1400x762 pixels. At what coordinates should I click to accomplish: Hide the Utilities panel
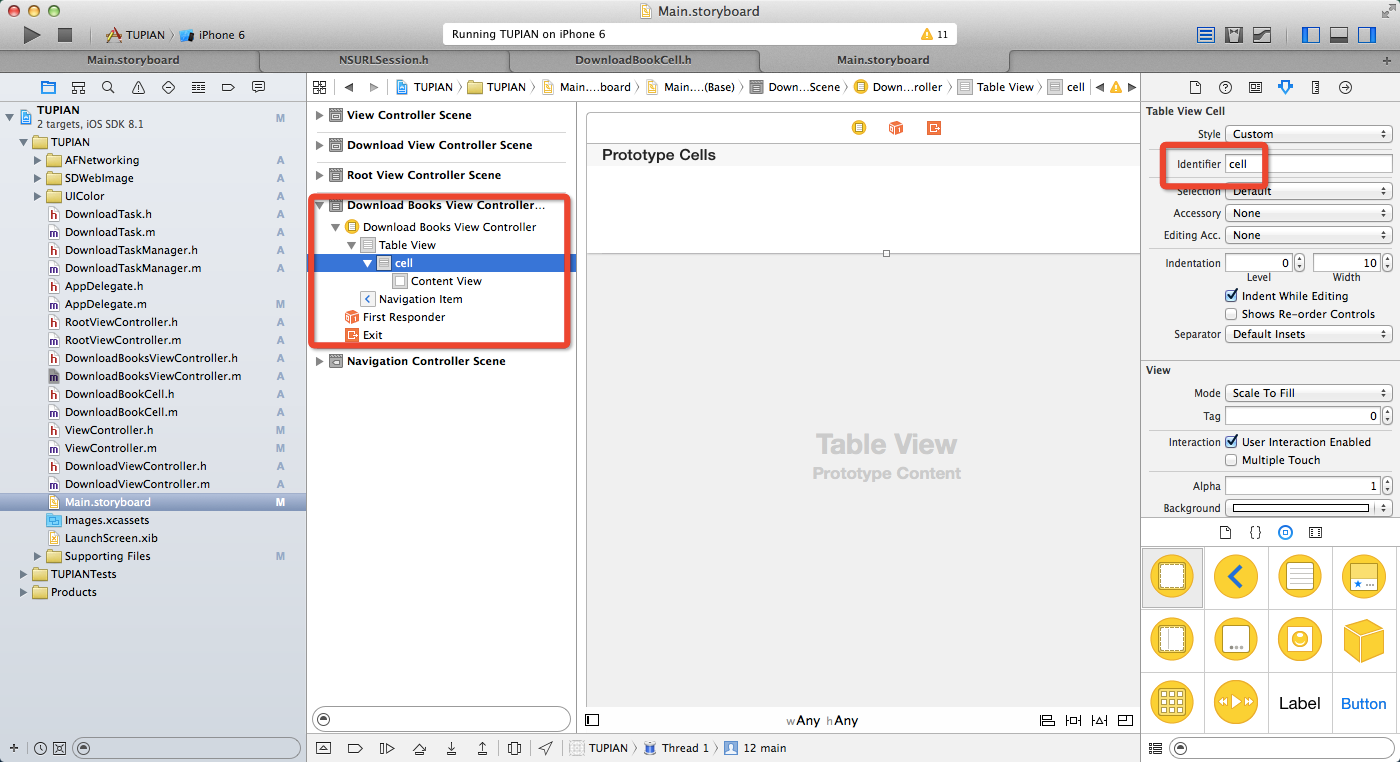tap(1367, 35)
